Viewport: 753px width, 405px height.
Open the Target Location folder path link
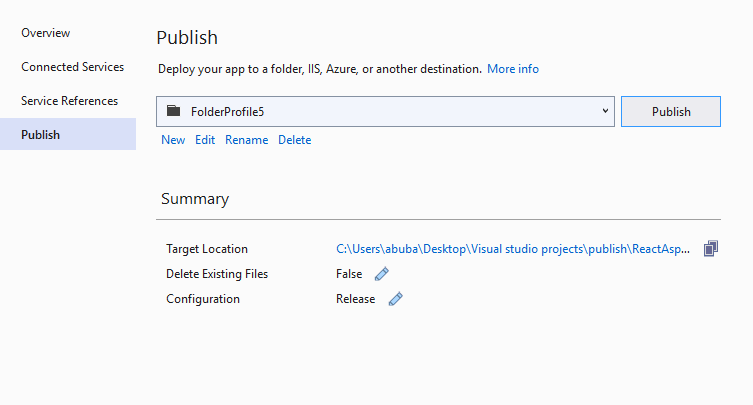click(x=512, y=249)
